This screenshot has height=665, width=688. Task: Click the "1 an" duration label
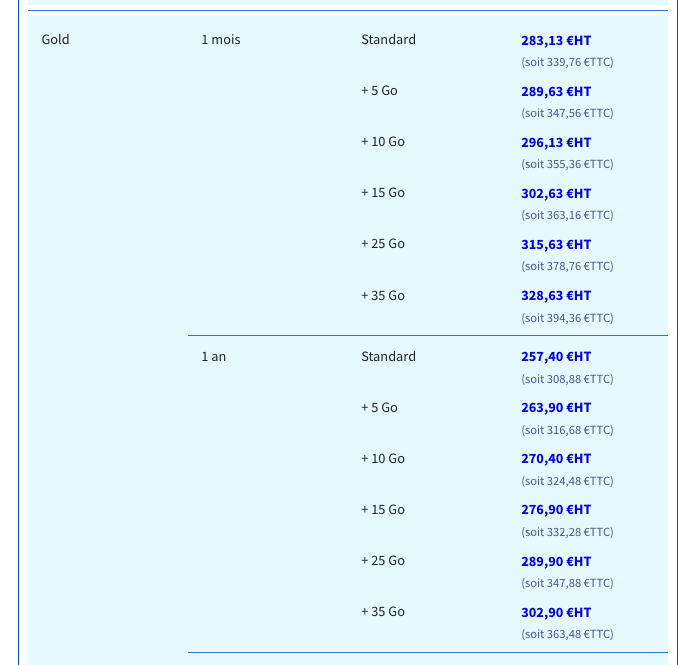(213, 357)
